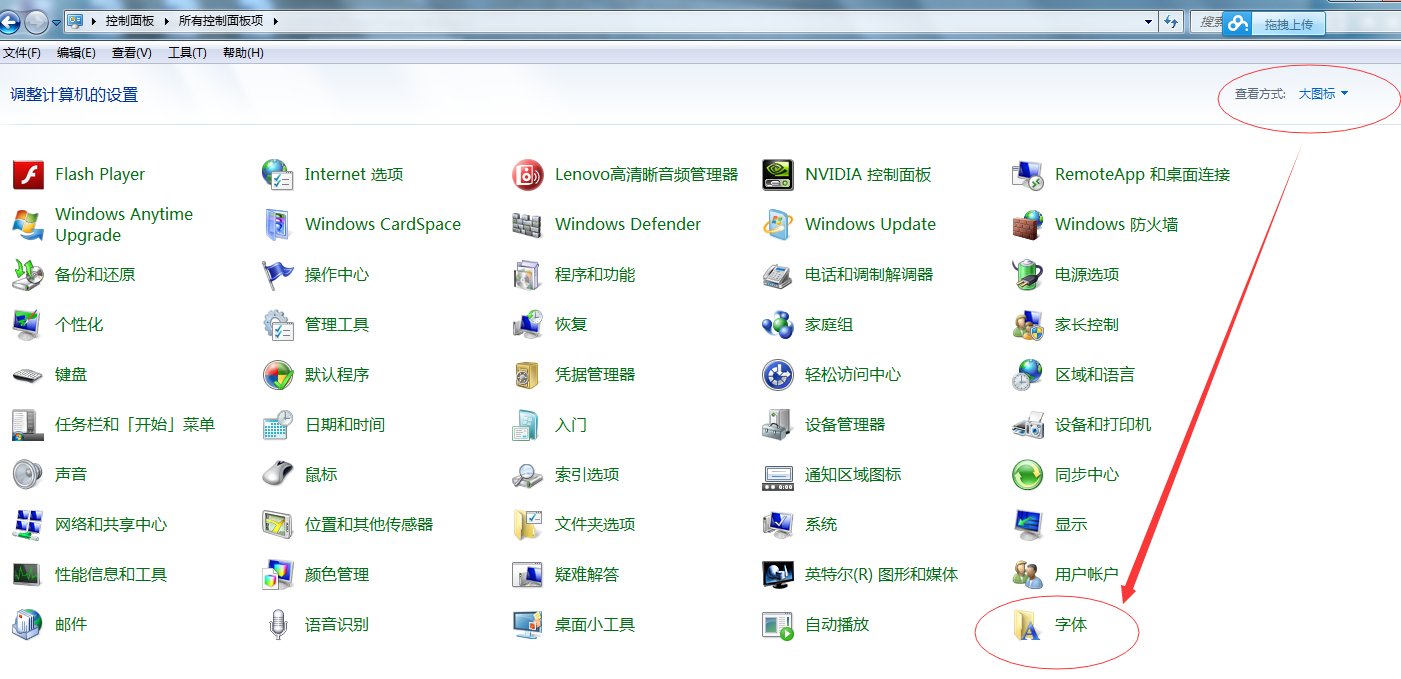Viewport: 1401px width, 679px height.
Task: Open 用户帐户 settings
Action: coord(1088,574)
